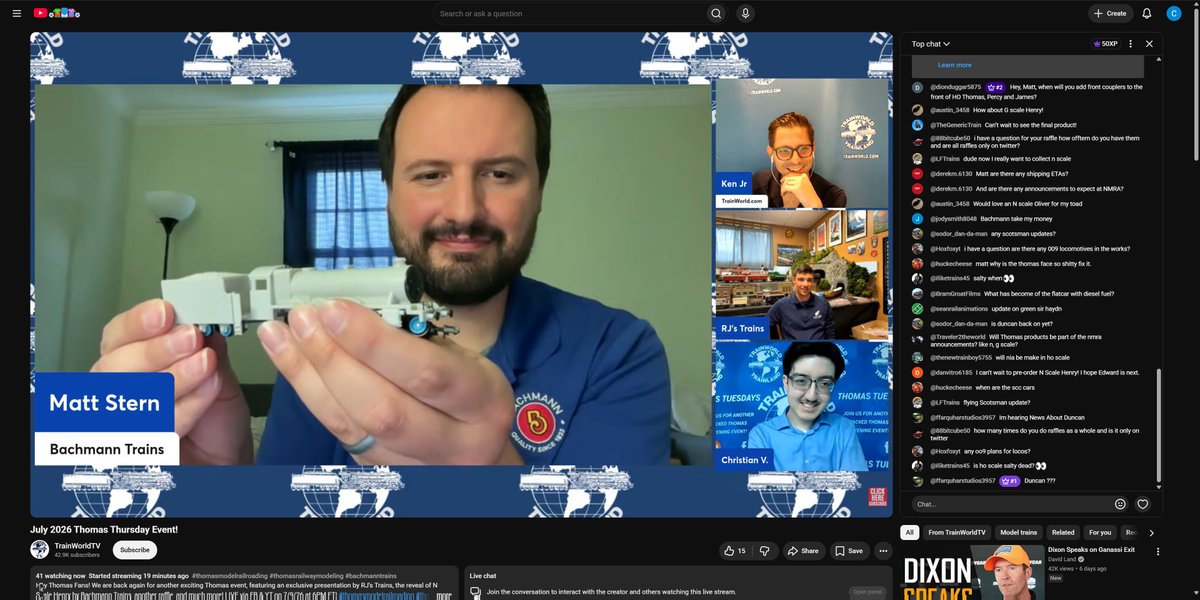Viewport: 1200px width, 600px height.
Task: Expand the description with more
Action: [x=444, y=596]
